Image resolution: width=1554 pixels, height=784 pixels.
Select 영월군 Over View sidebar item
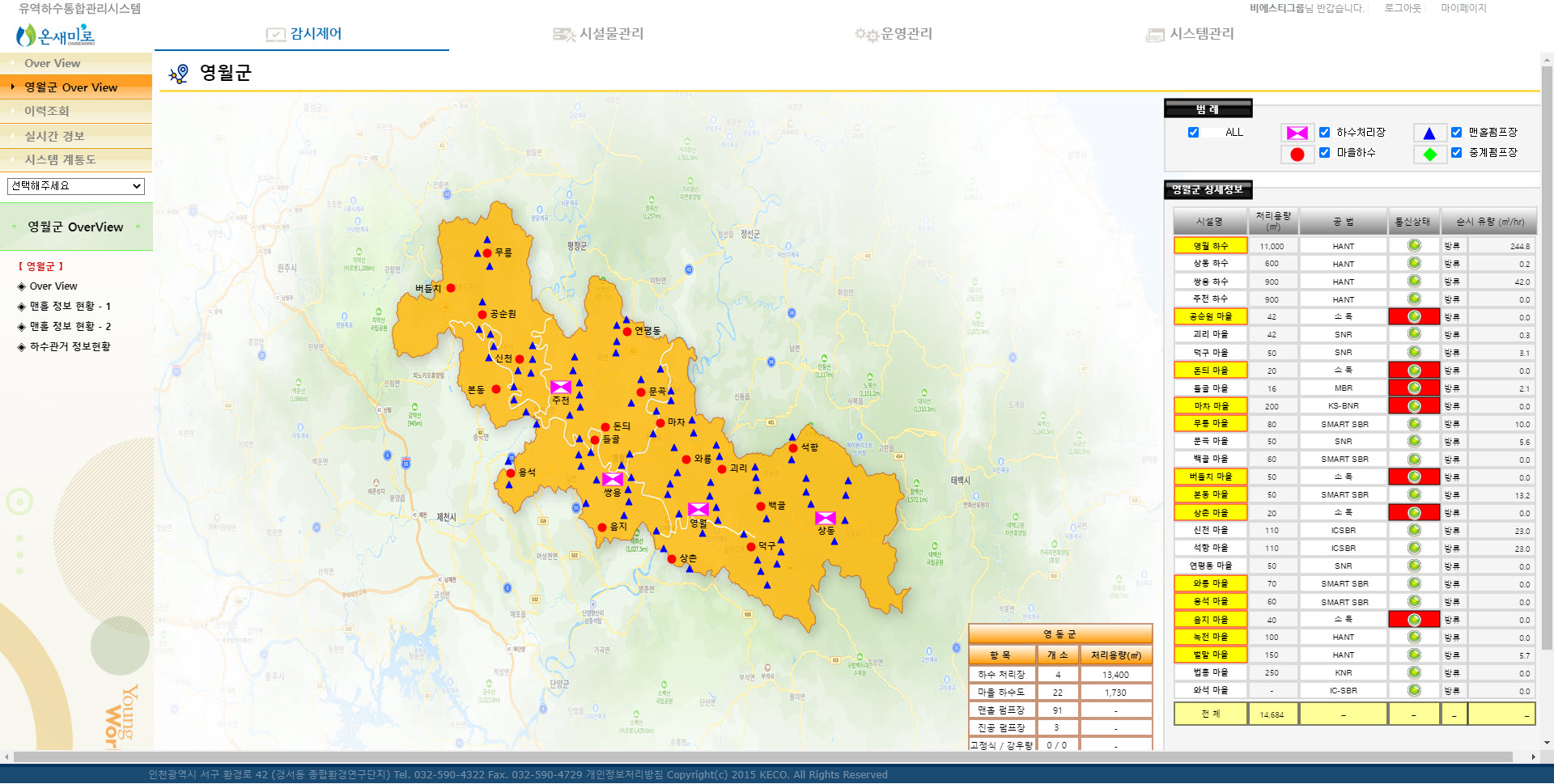coord(76,87)
